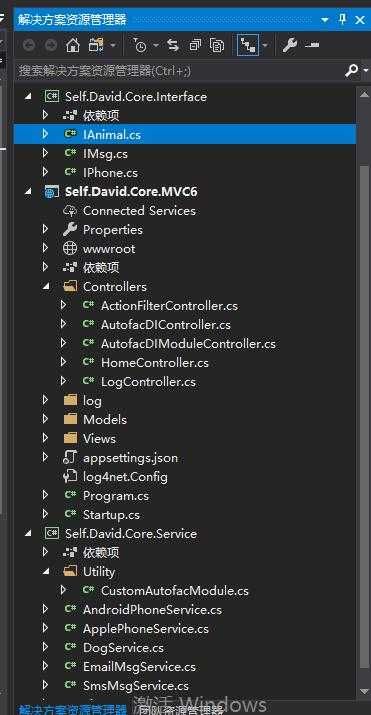Toggle the pin auto-hide button

pos(342,20)
